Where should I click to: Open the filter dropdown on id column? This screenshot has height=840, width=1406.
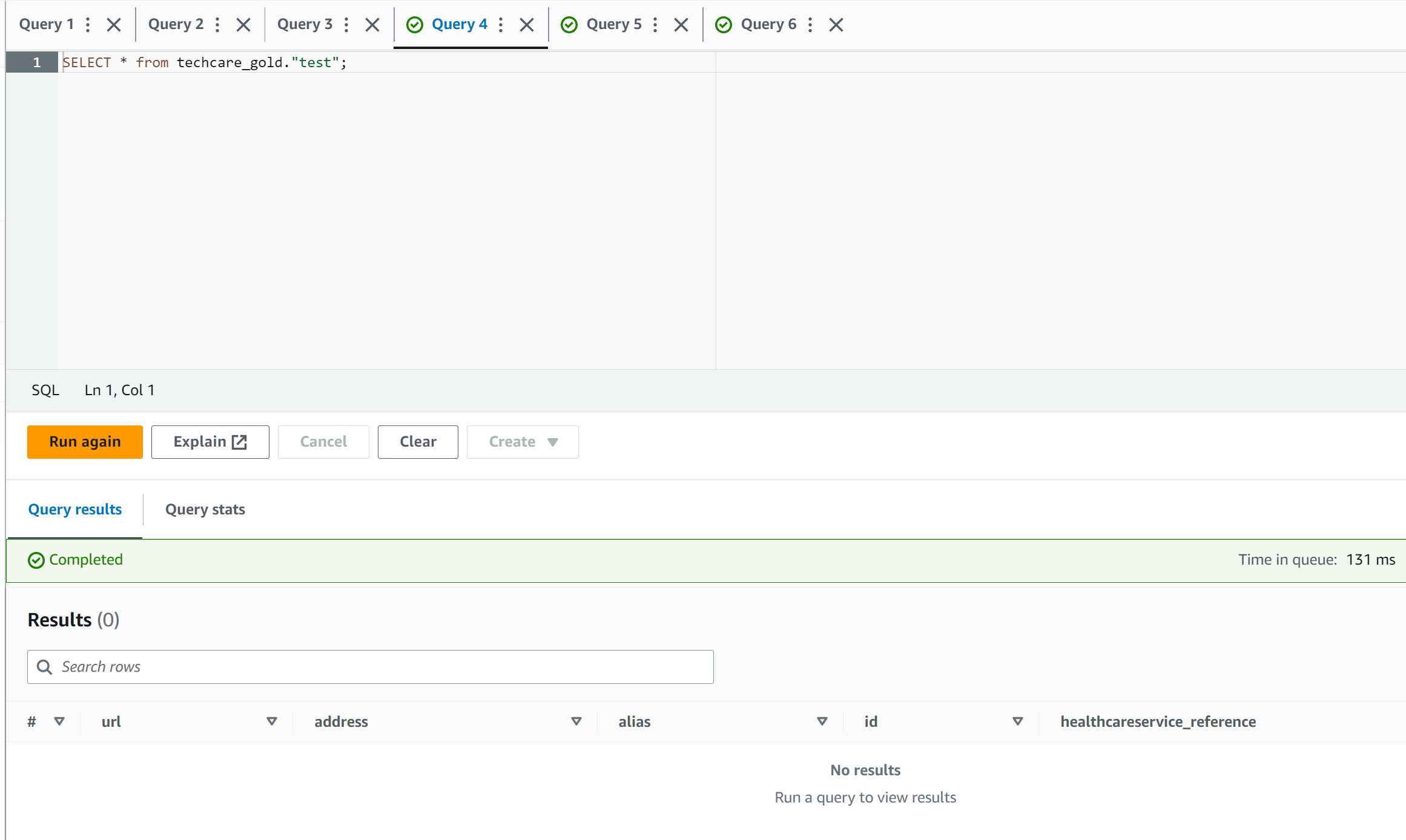[x=1017, y=721]
